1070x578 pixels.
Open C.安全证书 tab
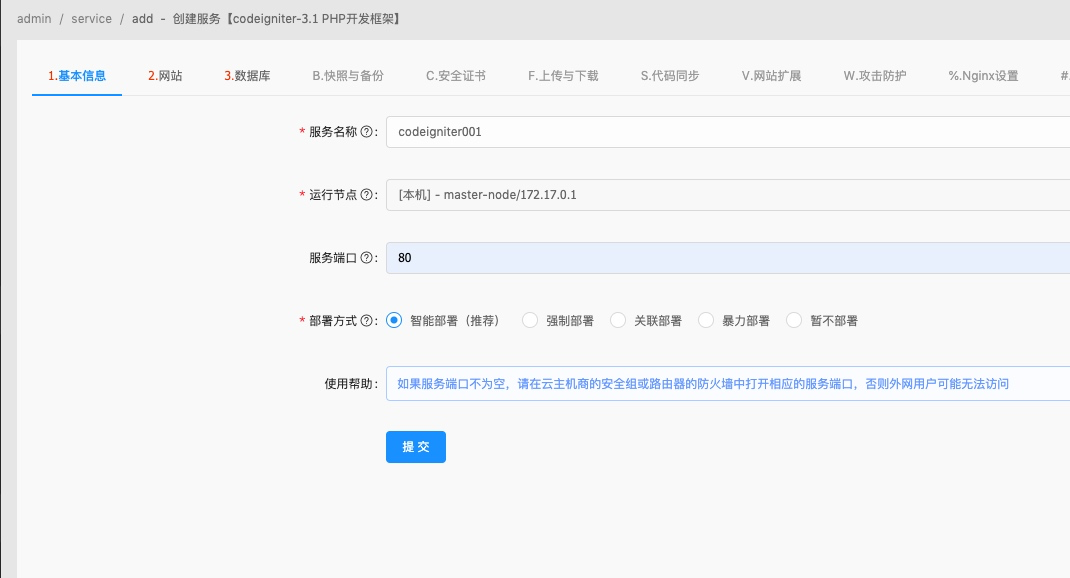[x=456, y=76]
